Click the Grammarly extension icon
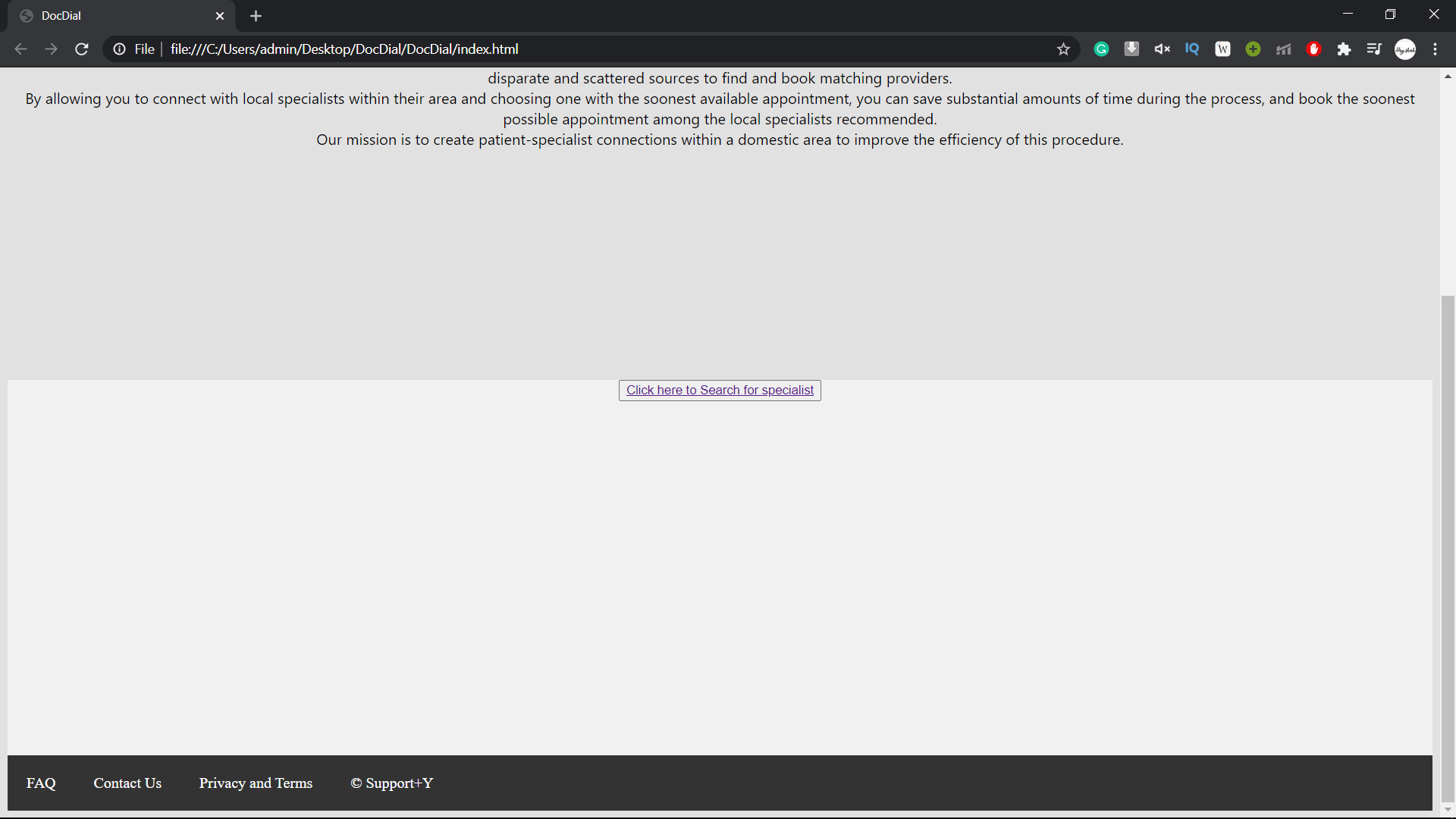Viewport: 1456px width, 819px height. coord(1101,49)
